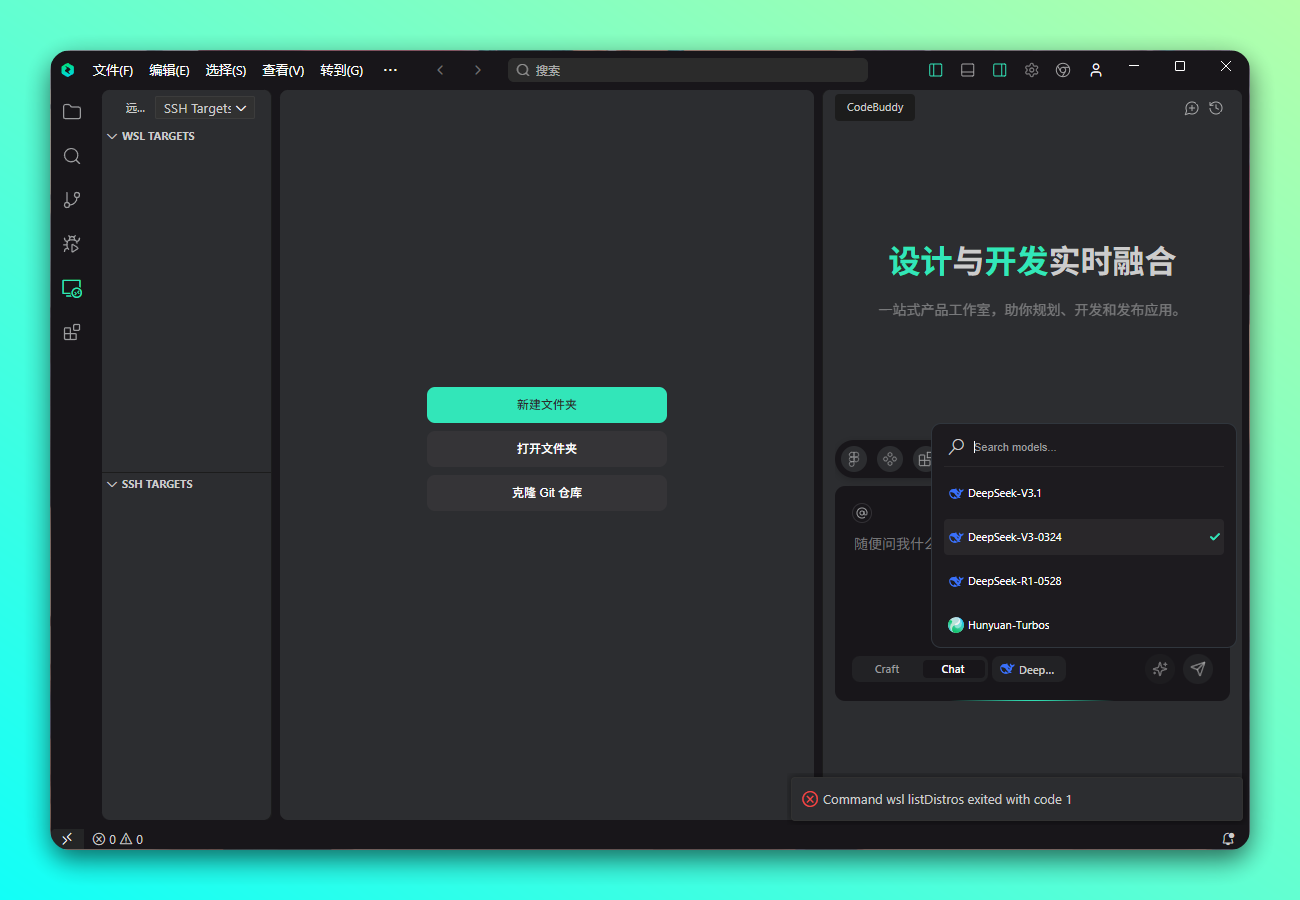1300x900 pixels.
Task: Toggle the primary sidebar layout button
Action: click(x=936, y=70)
